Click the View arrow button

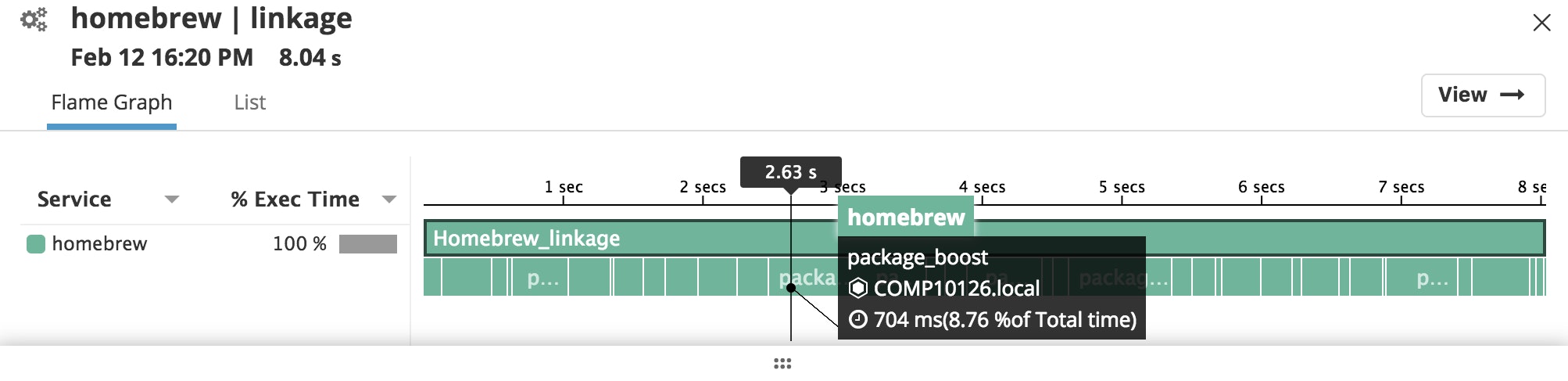[1483, 95]
